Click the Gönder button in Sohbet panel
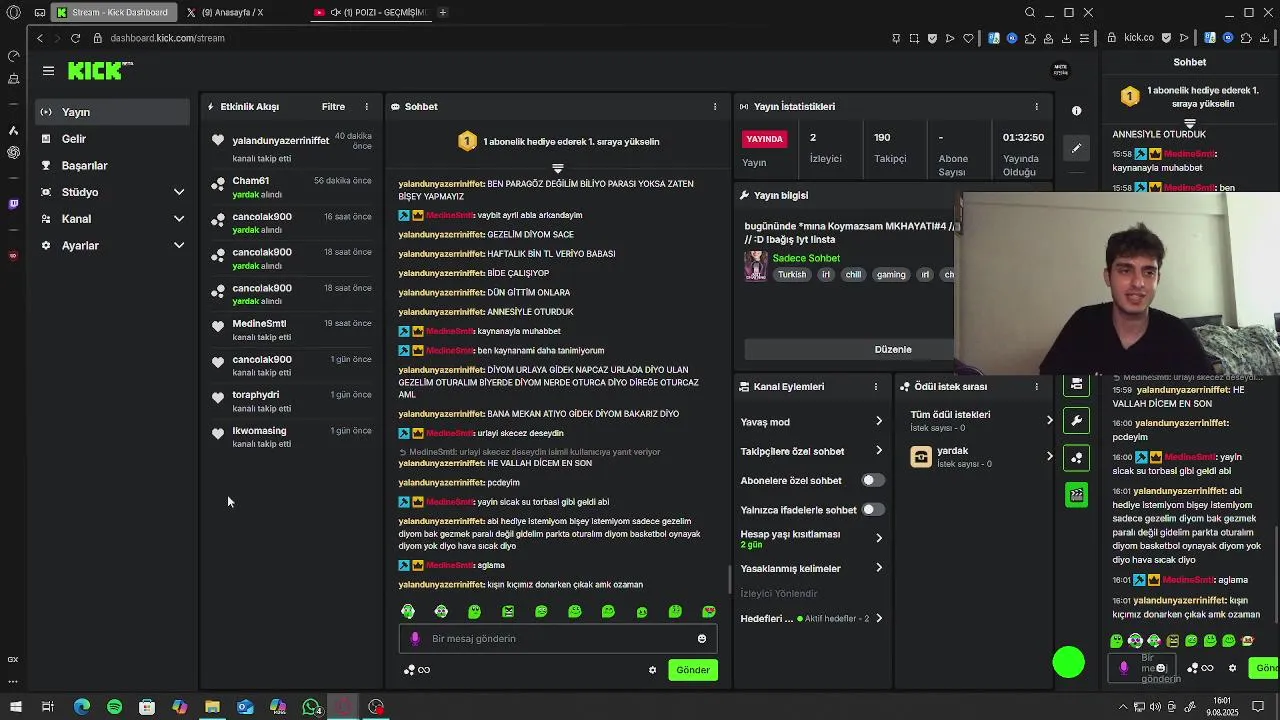 coord(692,670)
